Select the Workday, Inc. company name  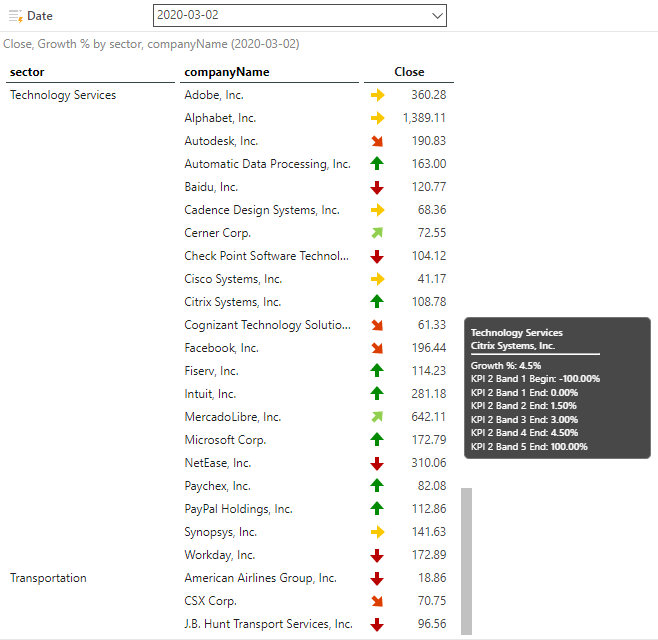[220, 555]
